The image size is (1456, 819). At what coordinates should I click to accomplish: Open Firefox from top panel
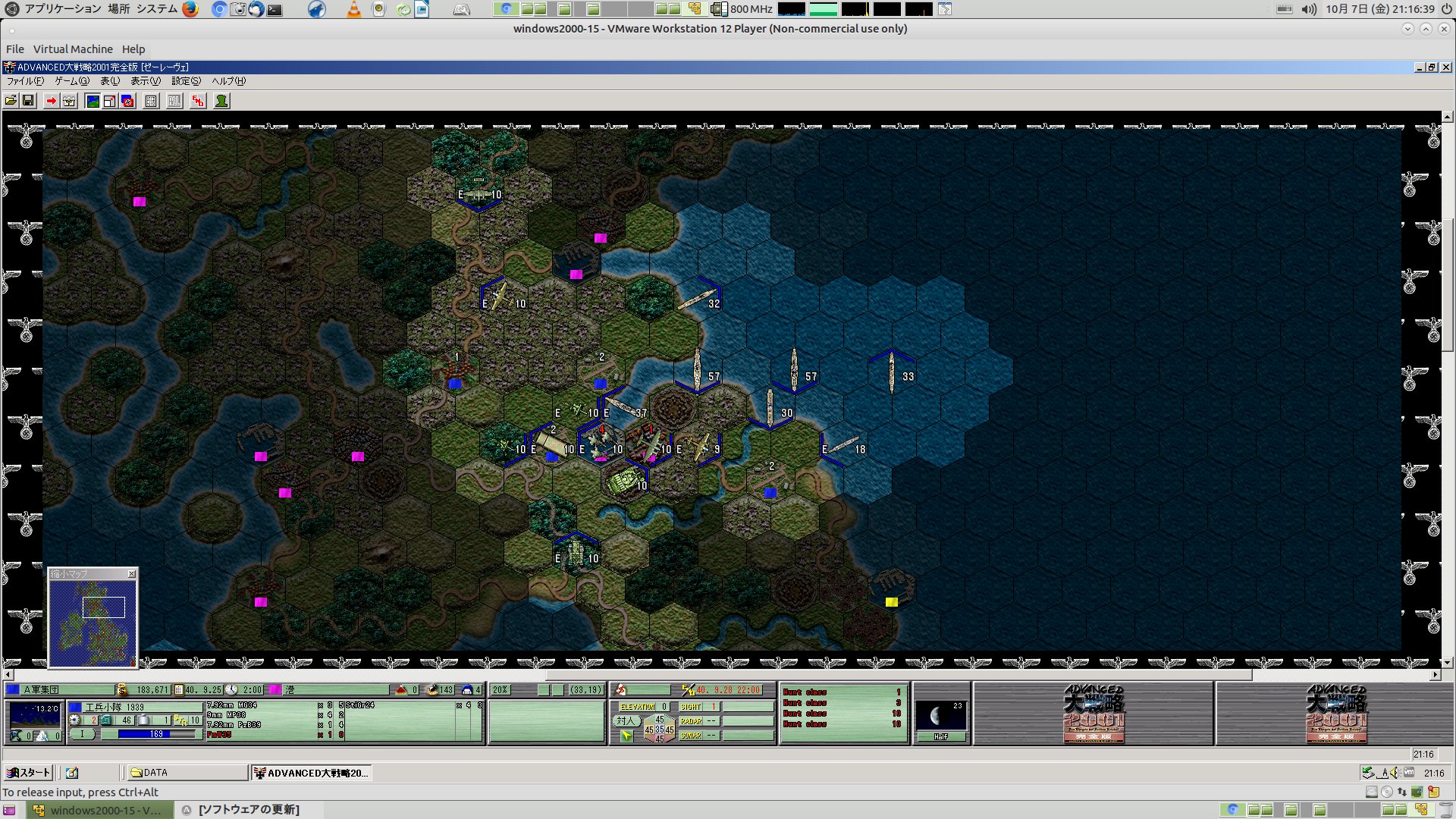[190, 9]
